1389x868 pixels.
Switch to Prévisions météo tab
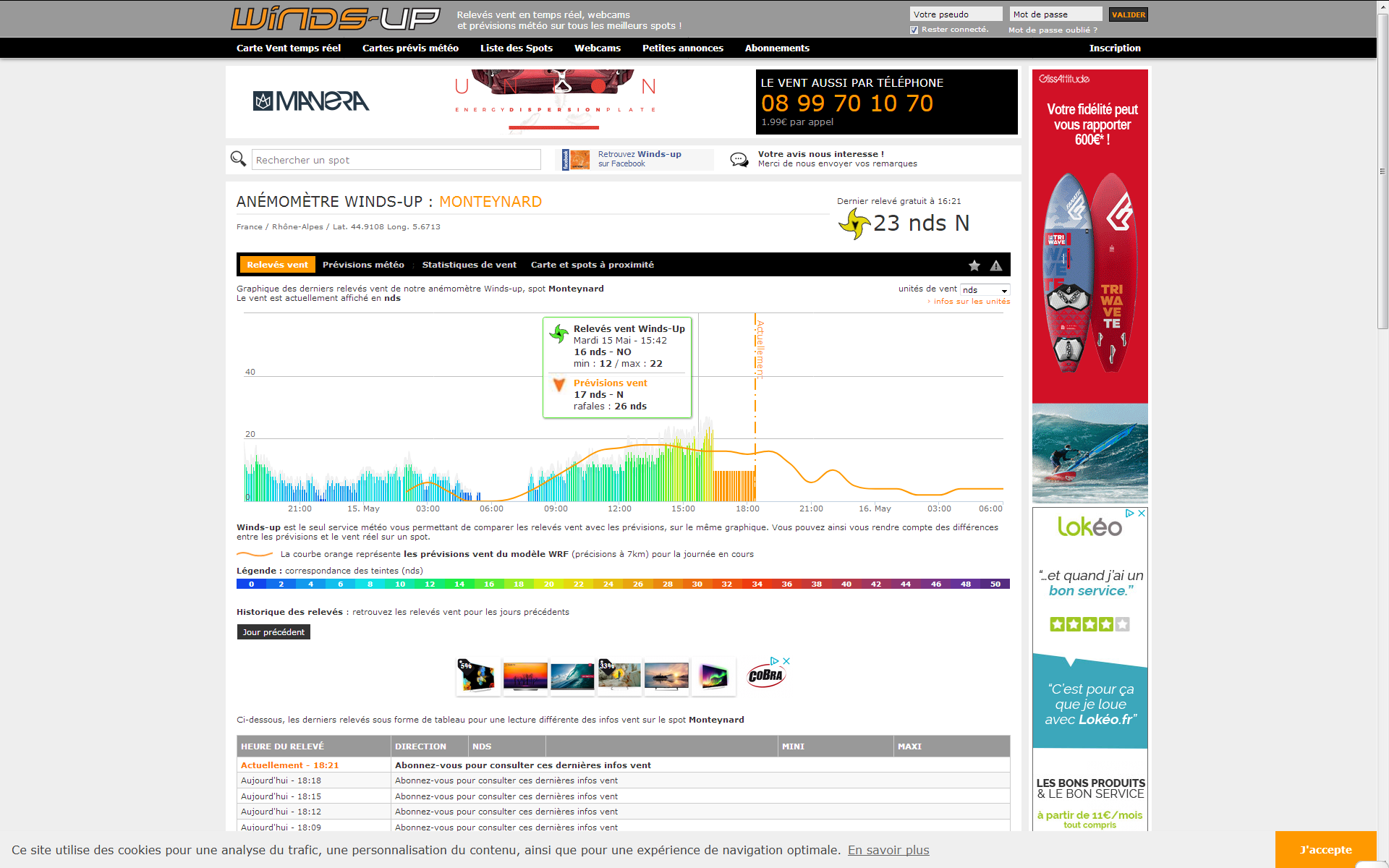(x=363, y=265)
